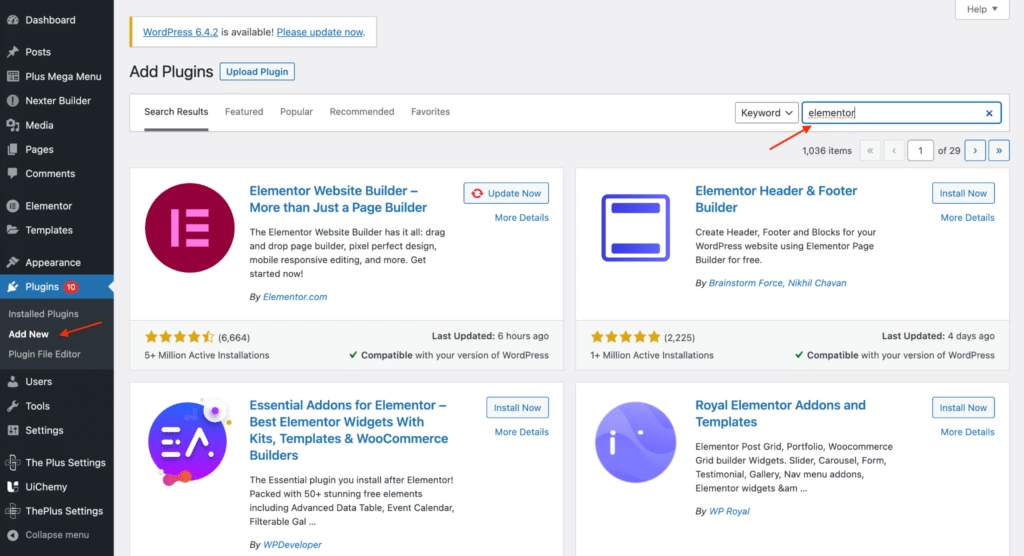Click the Tools wrench icon
This screenshot has width=1024, height=556.
(12, 406)
